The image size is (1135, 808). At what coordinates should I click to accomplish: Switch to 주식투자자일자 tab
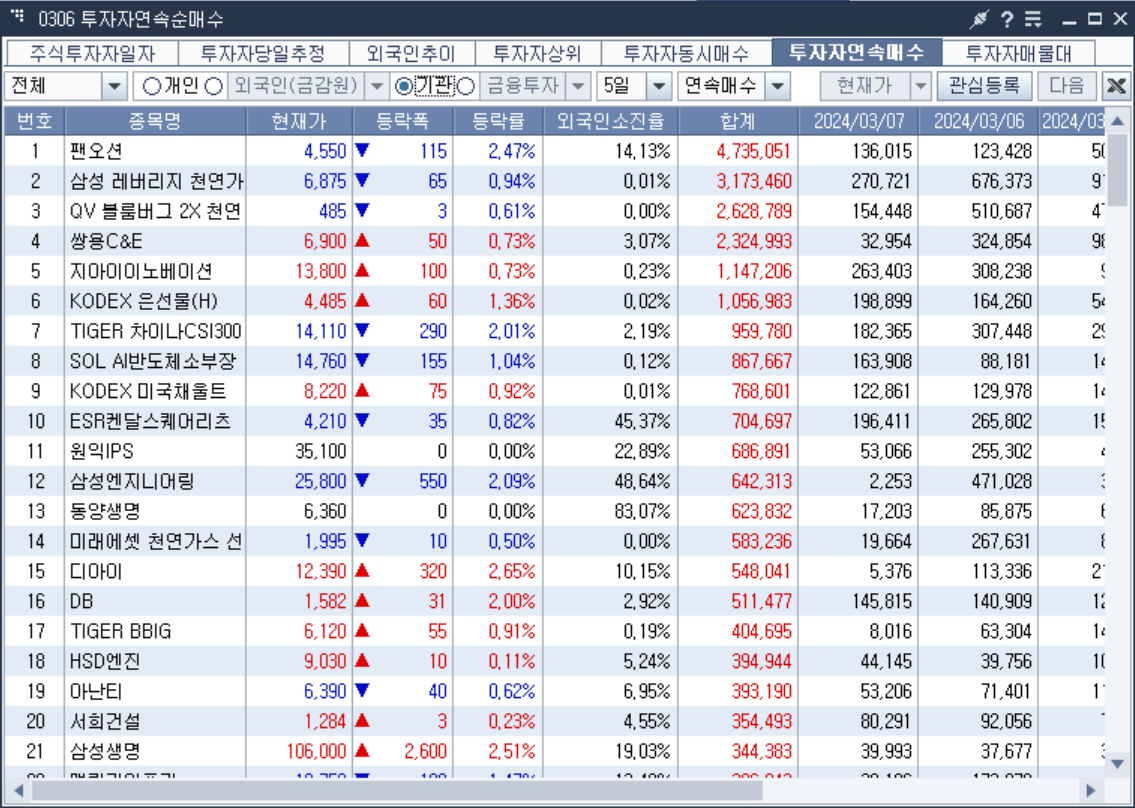coord(93,54)
